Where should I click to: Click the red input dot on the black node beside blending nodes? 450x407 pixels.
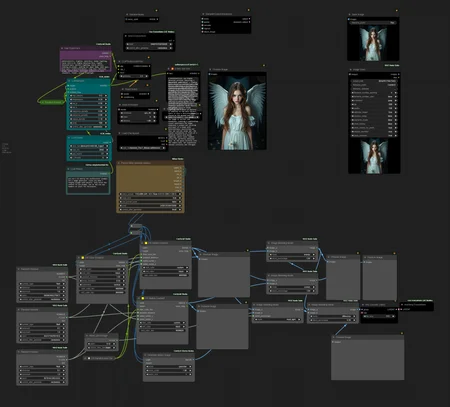tap(362, 313)
